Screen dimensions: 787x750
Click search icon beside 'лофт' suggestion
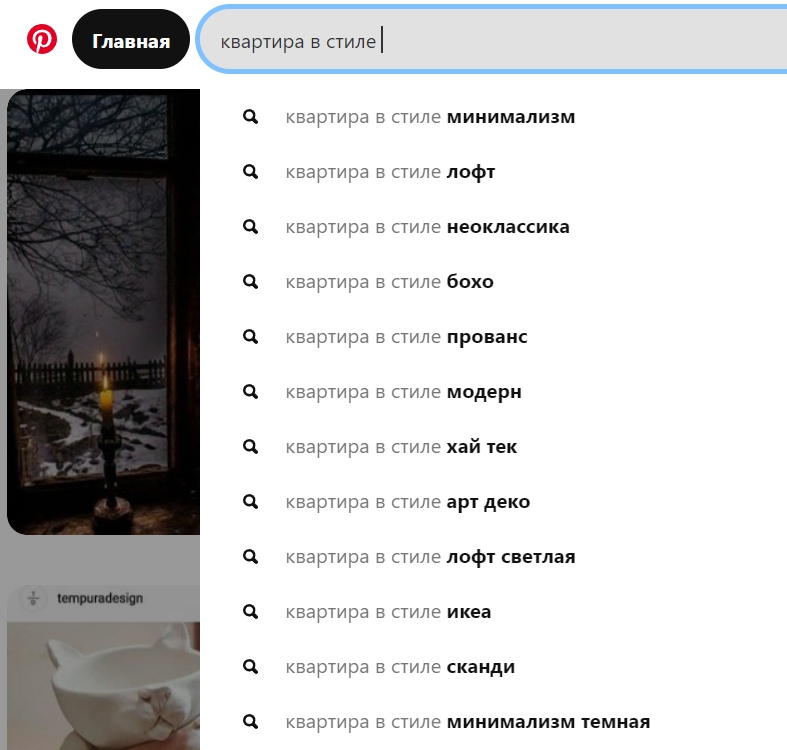point(250,172)
